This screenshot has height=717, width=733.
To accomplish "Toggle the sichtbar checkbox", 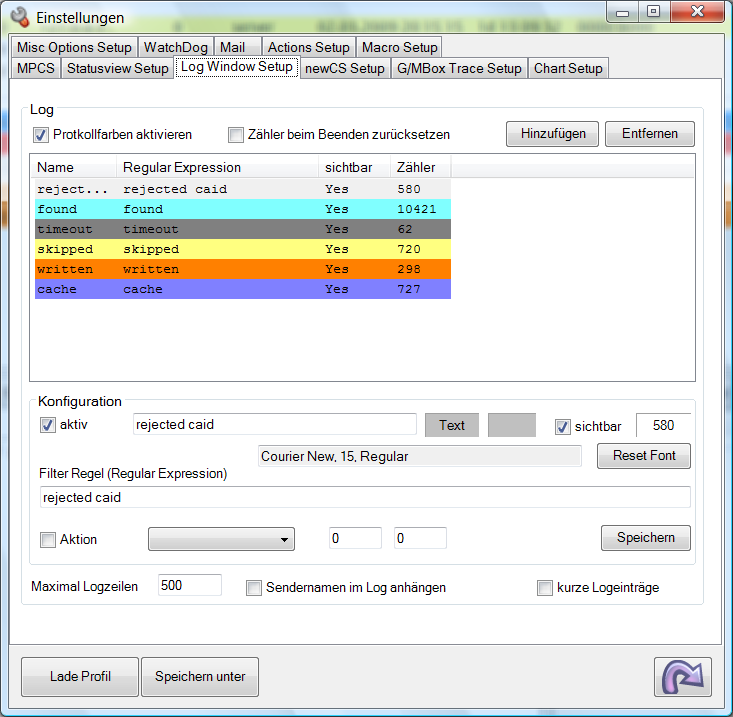I will (562, 426).
